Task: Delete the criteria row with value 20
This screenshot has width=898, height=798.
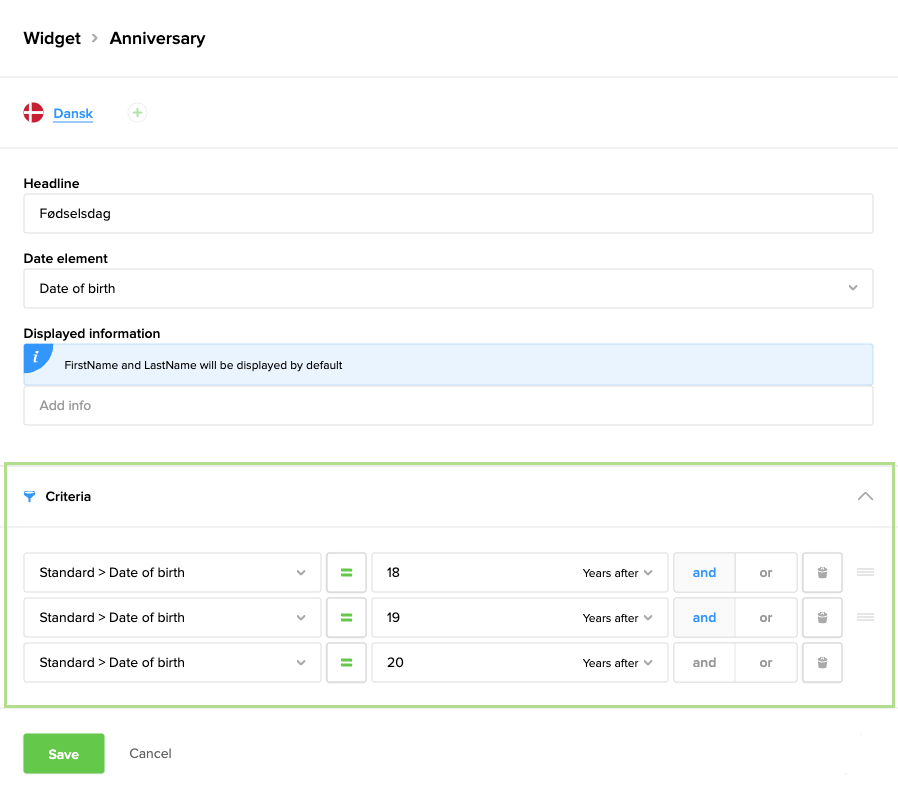Action: 822,663
